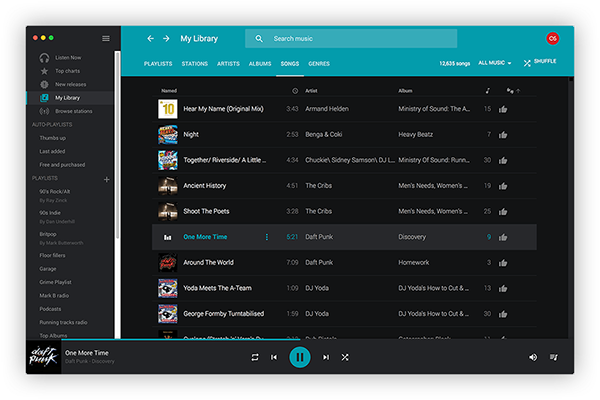This screenshot has width=600, height=400.
Task: Open the volume control speaker icon
Action: [x=533, y=357]
